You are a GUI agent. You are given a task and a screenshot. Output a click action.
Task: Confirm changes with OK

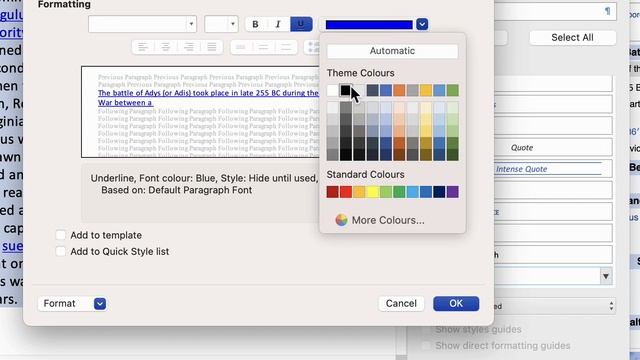[456, 303]
